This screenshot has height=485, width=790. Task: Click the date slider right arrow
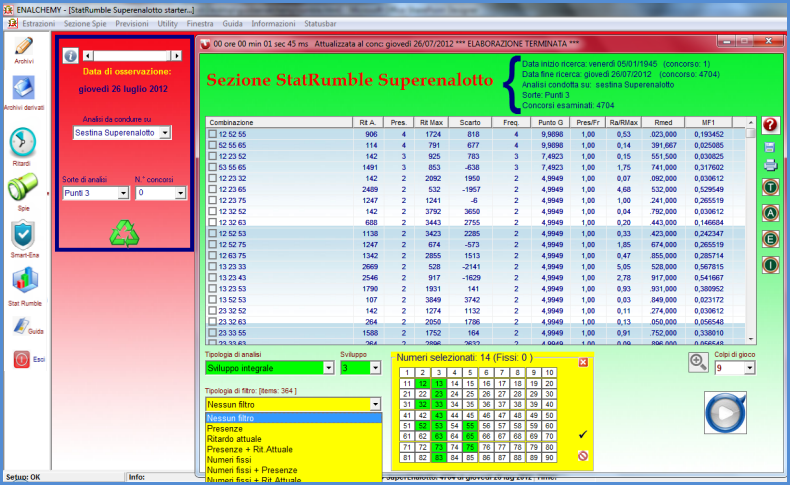pyautogui.click(x=176, y=55)
